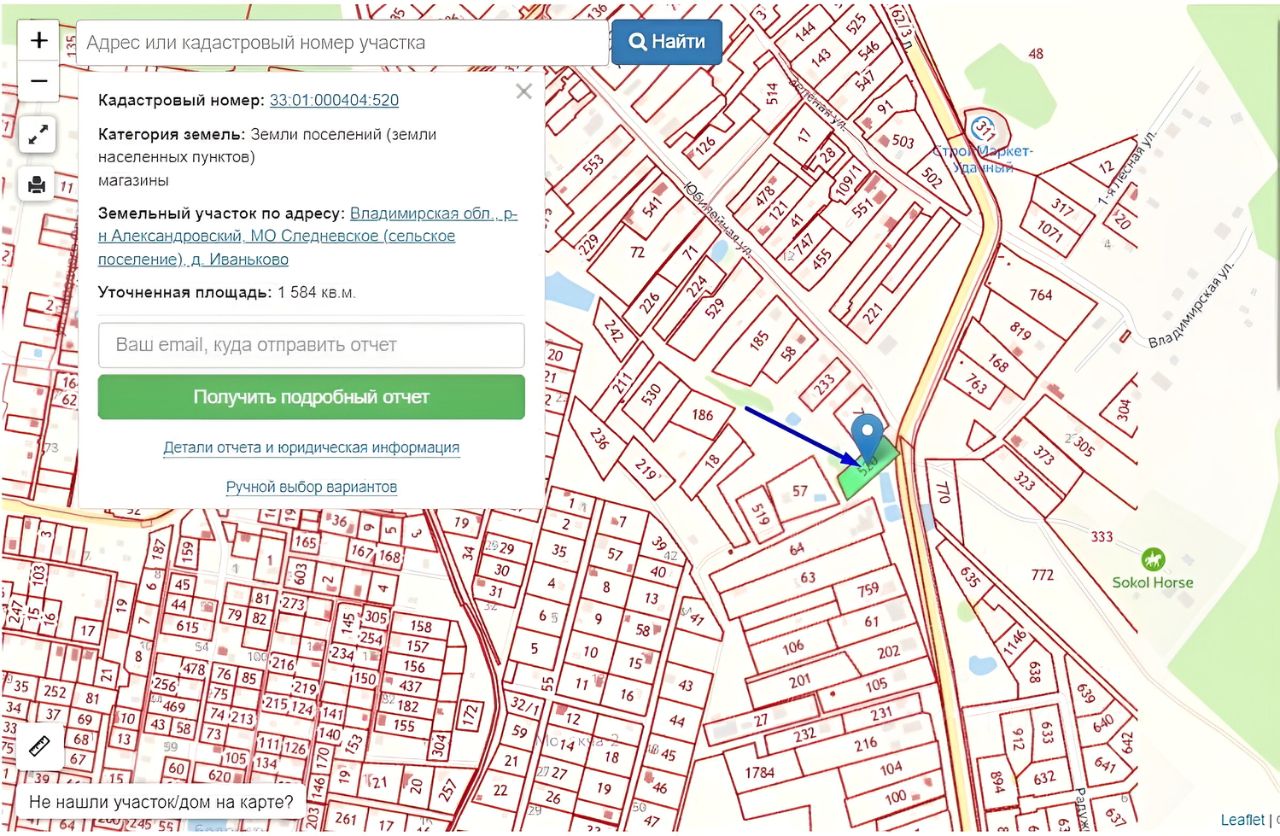Toggle fullscreen map view
Screen dimensions: 1280x836
click(39, 135)
